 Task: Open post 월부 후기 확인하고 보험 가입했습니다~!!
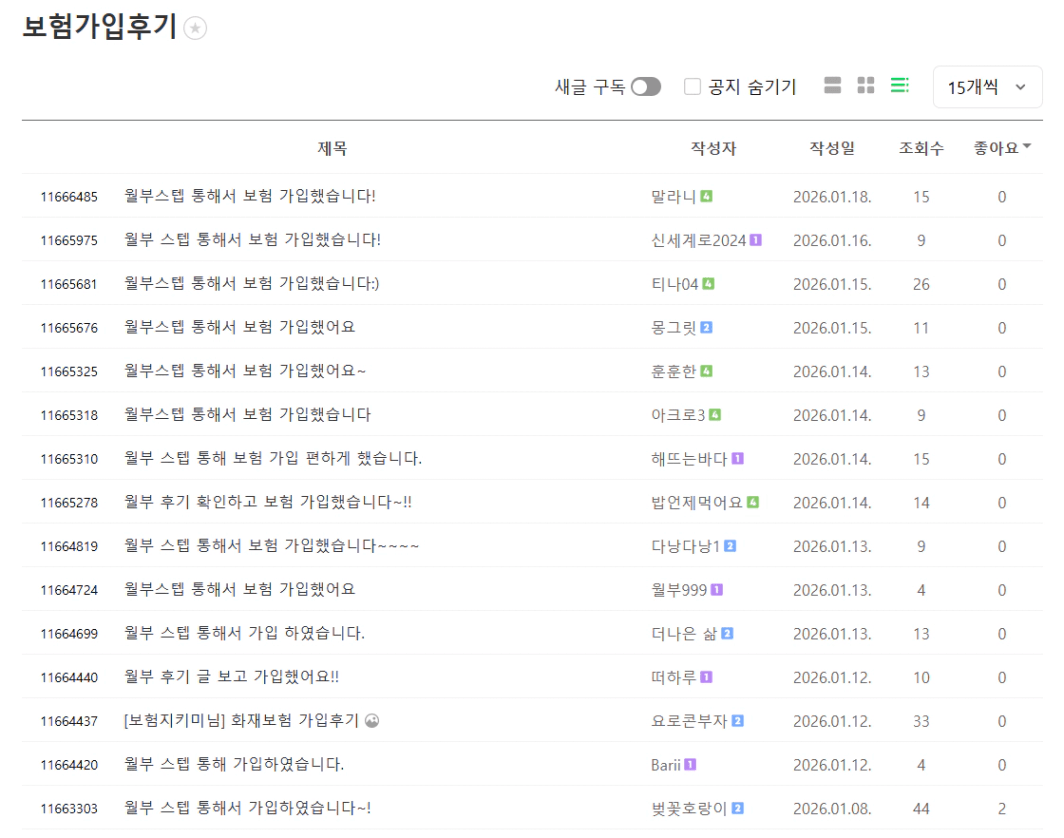268,502
